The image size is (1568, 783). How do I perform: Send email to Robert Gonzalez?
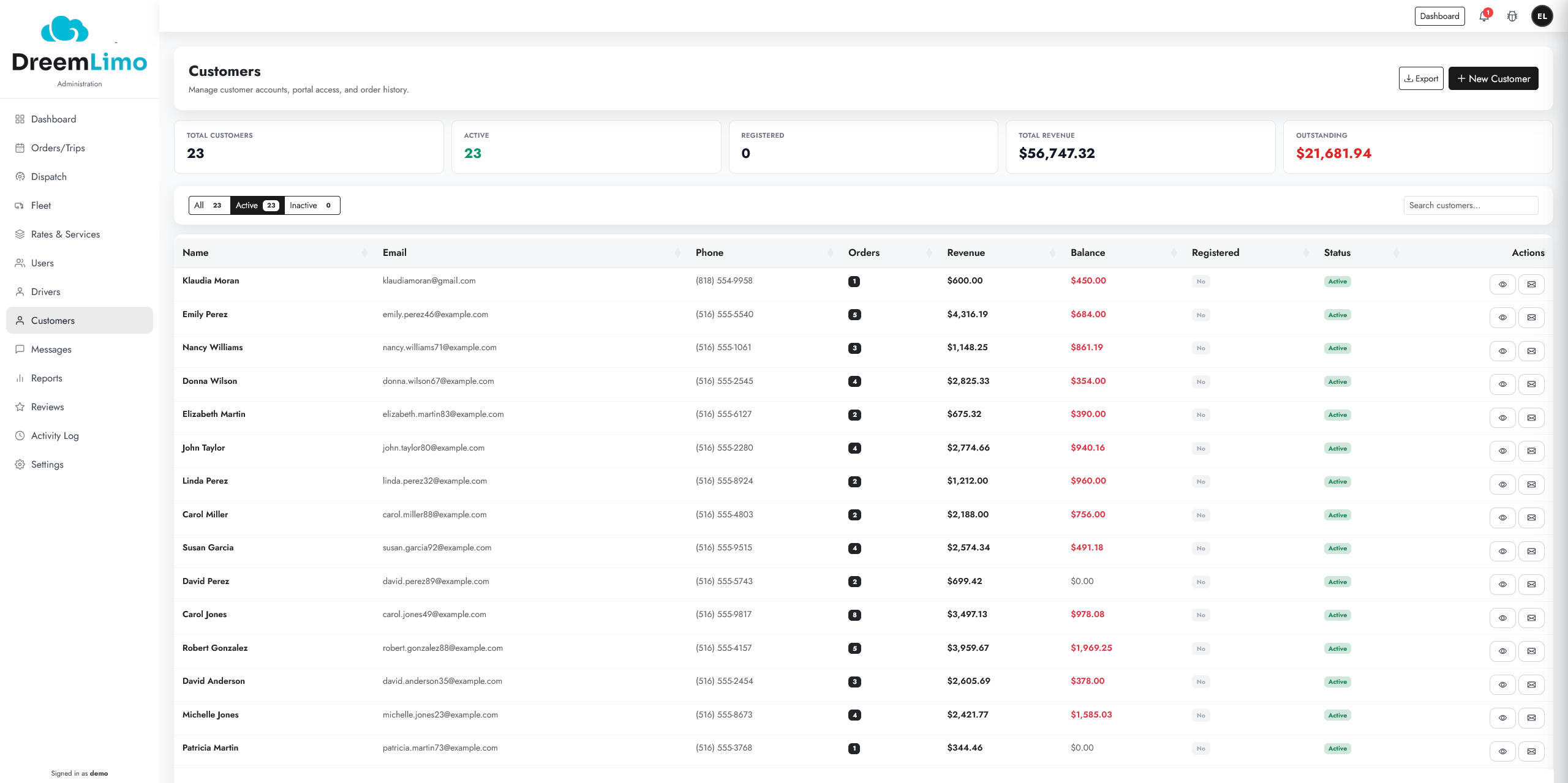click(x=1531, y=651)
